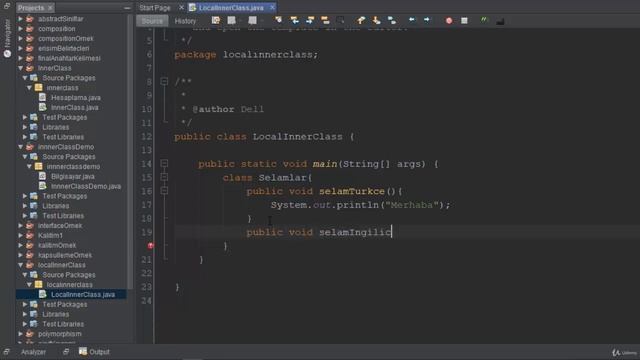
Task: Select the compositionOrnek project
Action: coord(65,38)
